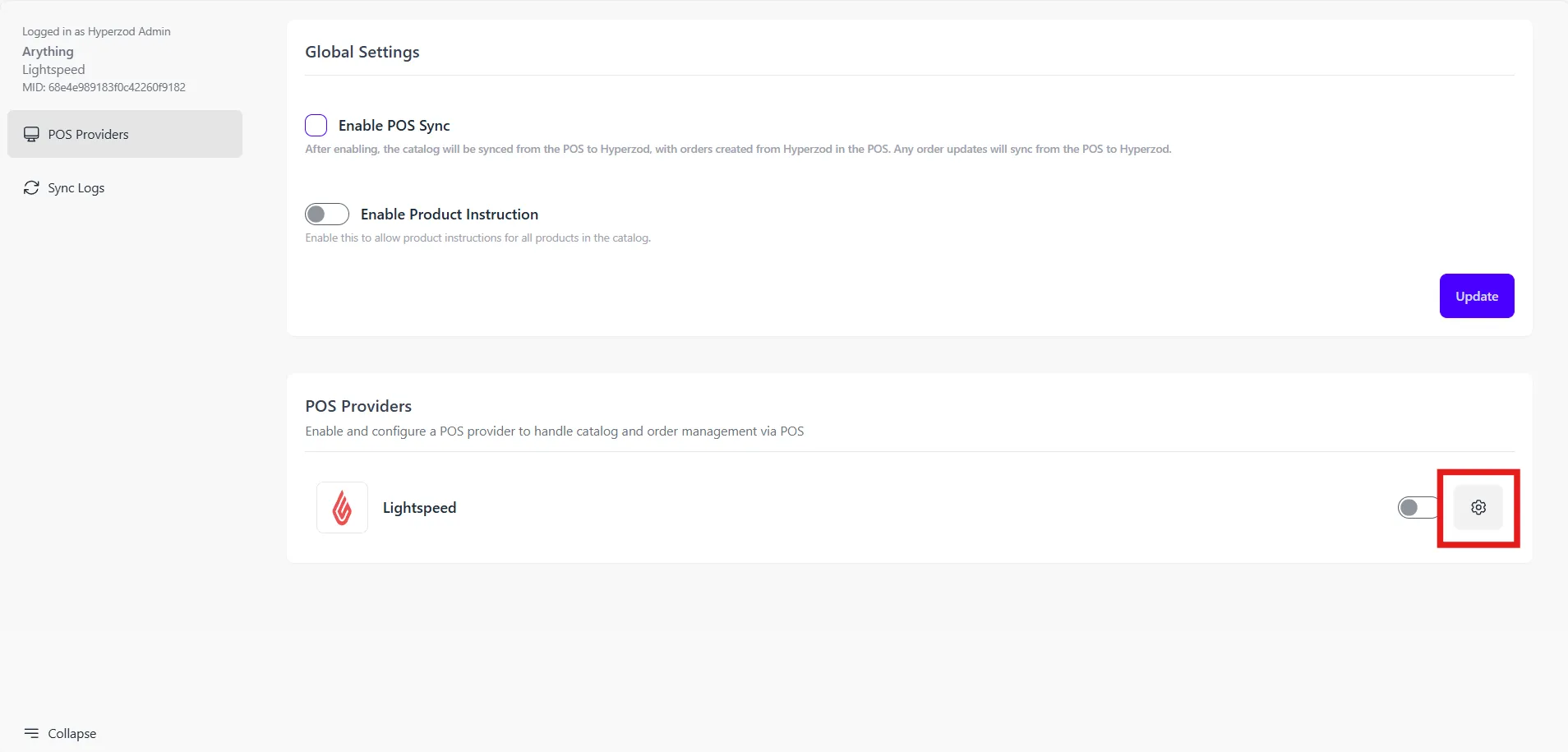The height and width of the screenshot is (752, 1568).
Task: Click the Arything merchant name
Action: [48, 51]
